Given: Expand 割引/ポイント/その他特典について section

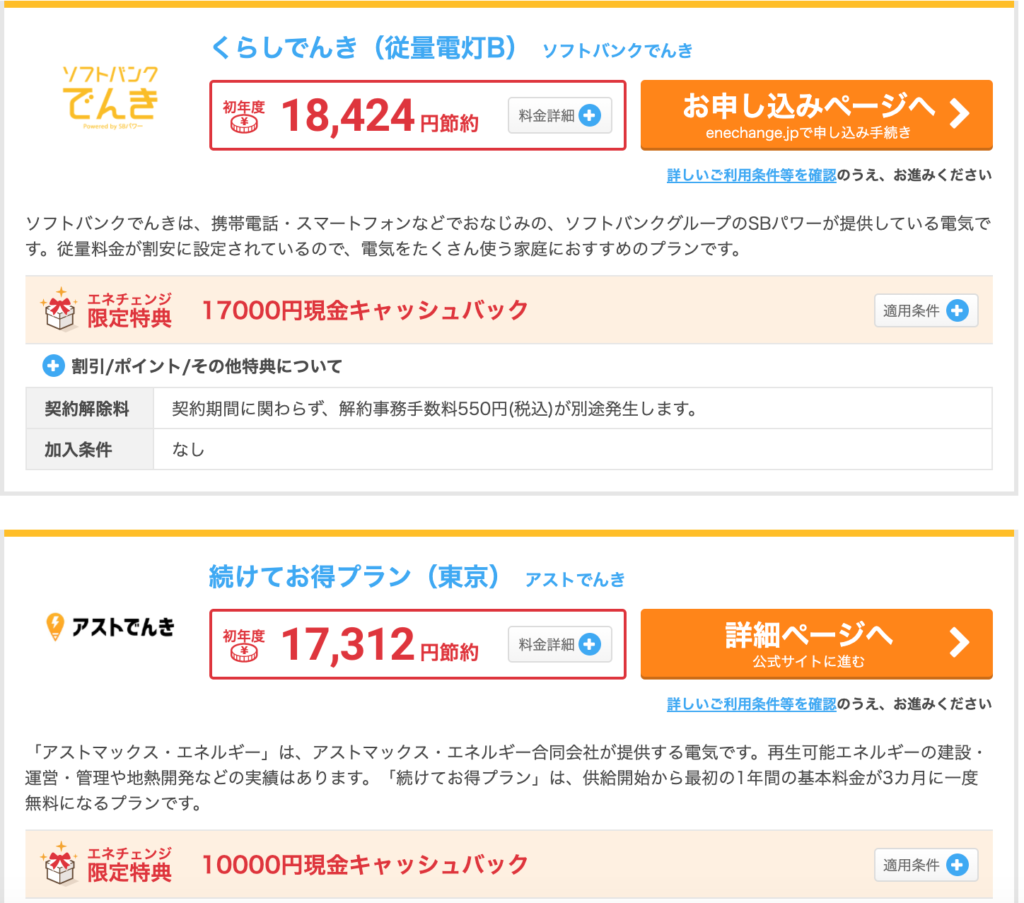Looking at the screenshot, I should coord(193,366).
